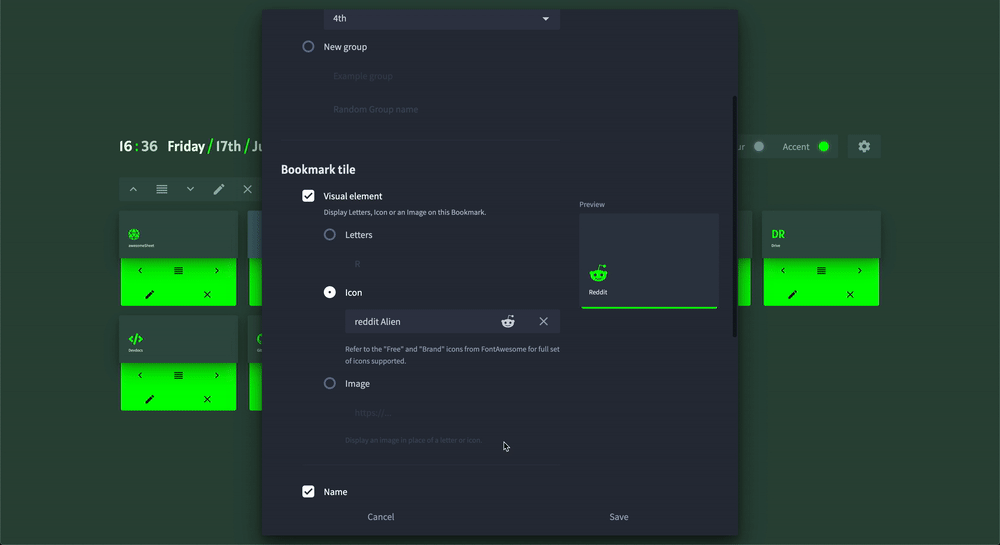Open the Devdocs bookmark tile
The height and width of the screenshot is (545, 1000).
coord(179,339)
